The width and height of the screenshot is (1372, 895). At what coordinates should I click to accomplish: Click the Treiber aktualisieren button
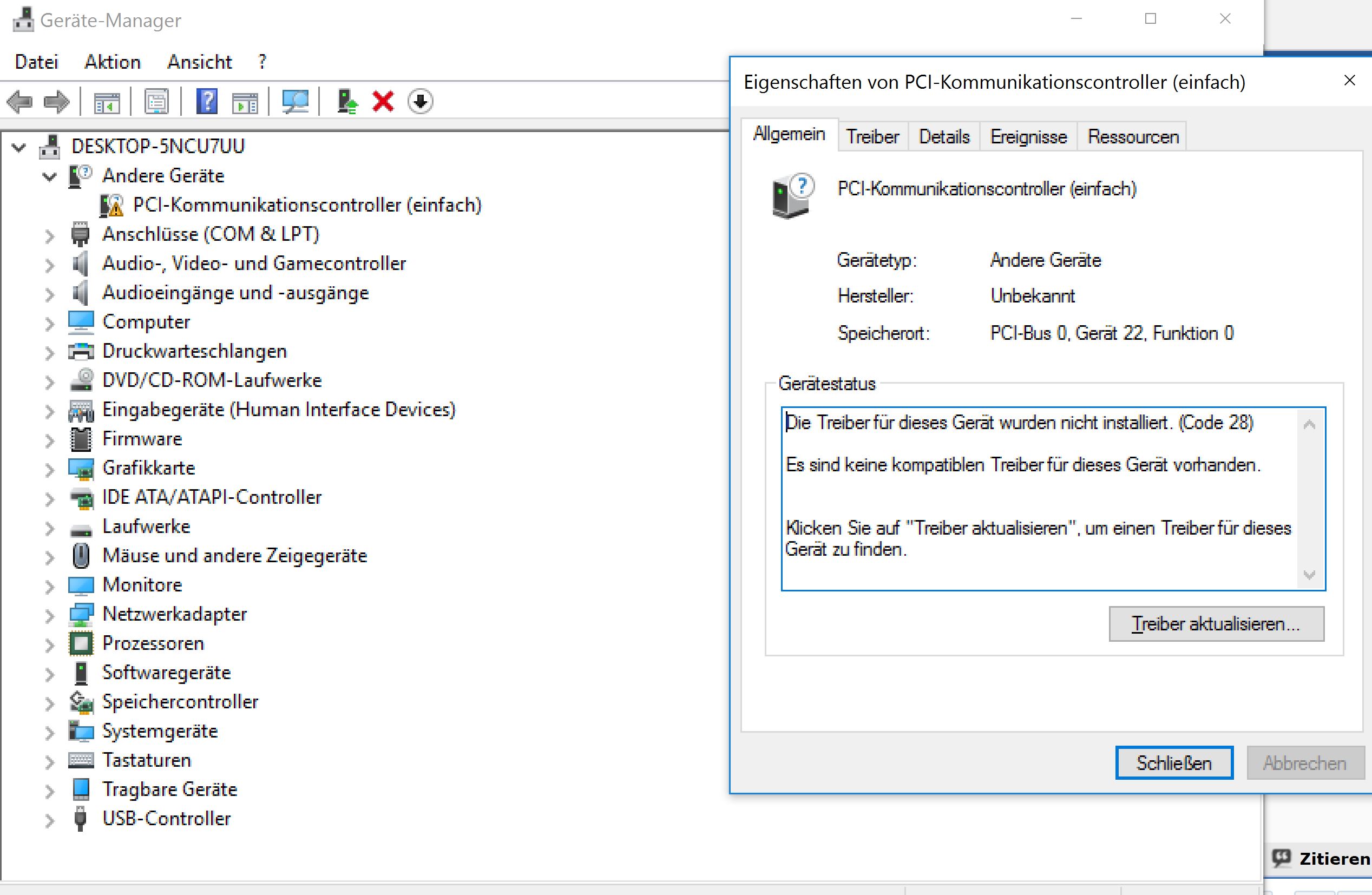point(1216,623)
